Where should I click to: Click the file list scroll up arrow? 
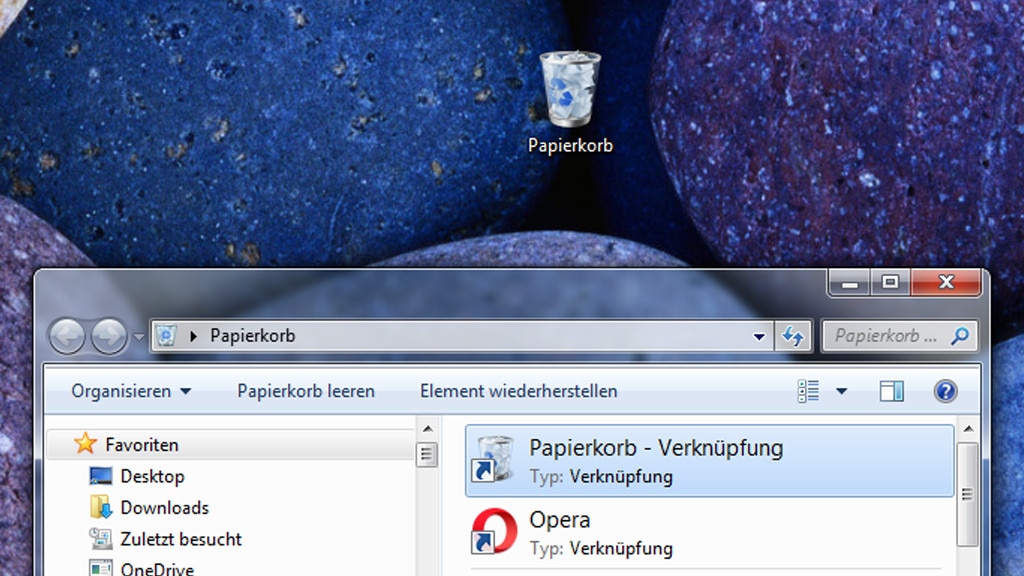[x=968, y=428]
